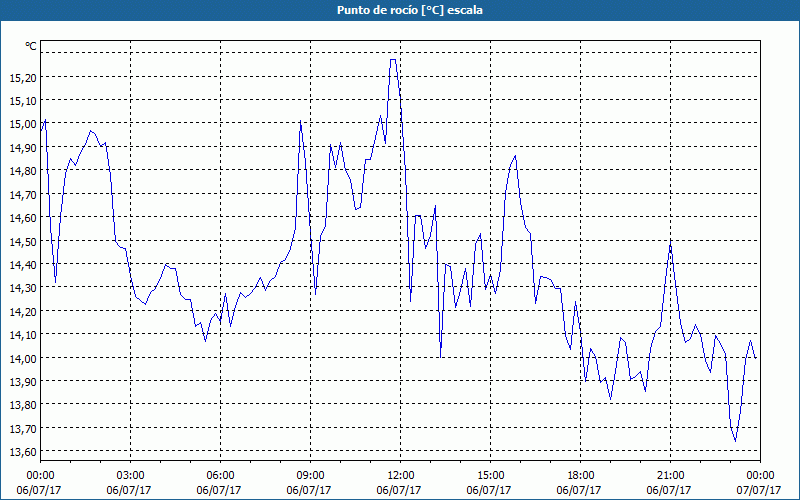Click the lowest dip of the blue curve
The image size is (800, 500).
coord(735,441)
